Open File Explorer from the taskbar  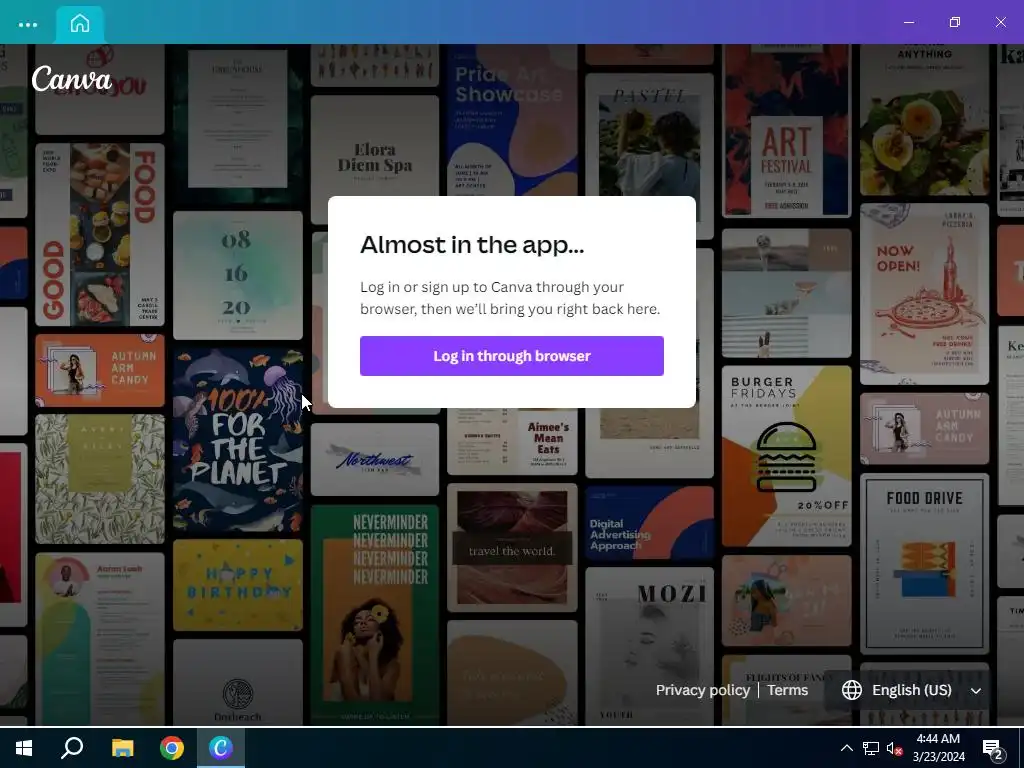click(122, 748)
